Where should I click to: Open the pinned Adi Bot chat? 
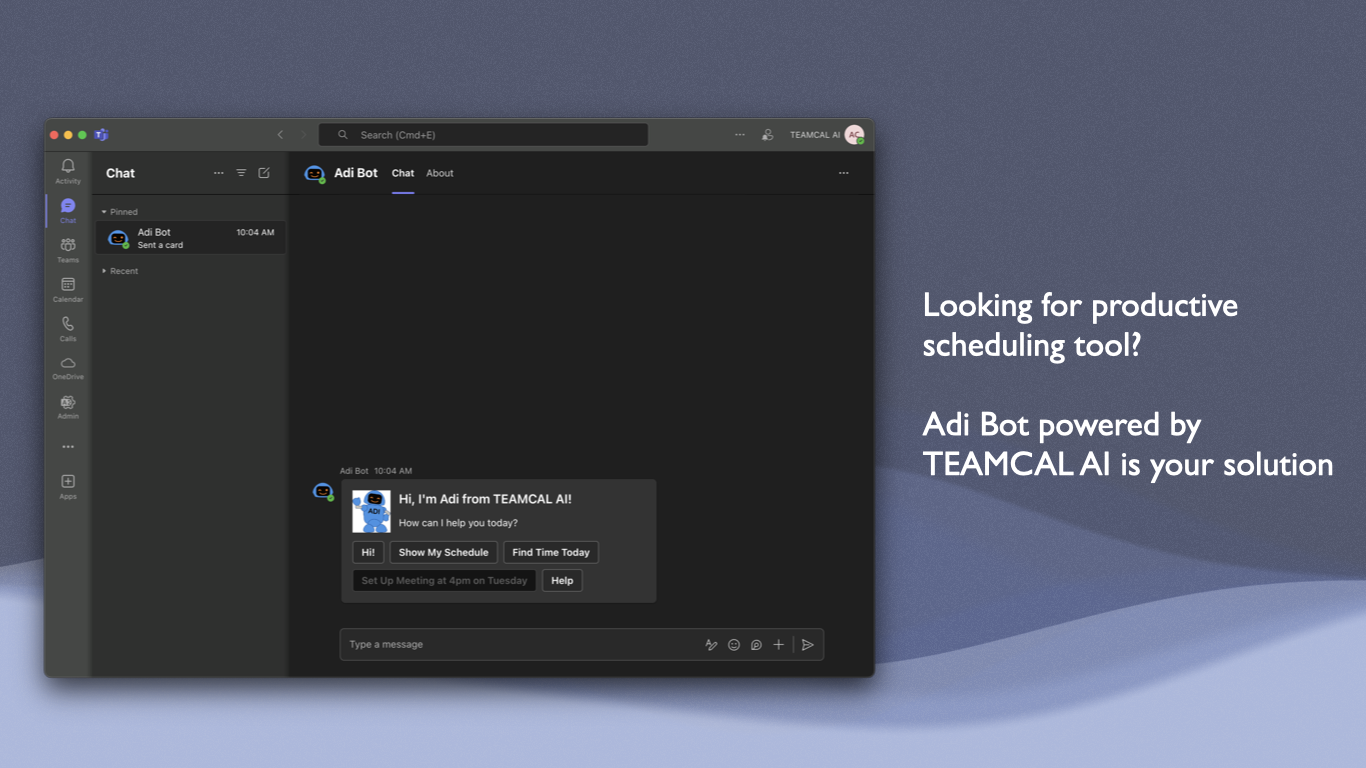tap(191, 238)
